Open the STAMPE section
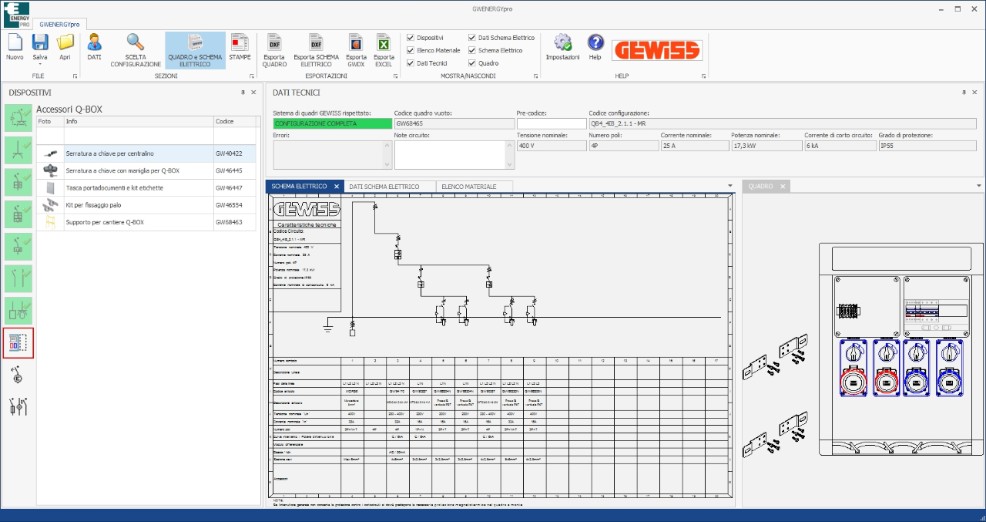The image size is (986, 522). pos(240,47)
